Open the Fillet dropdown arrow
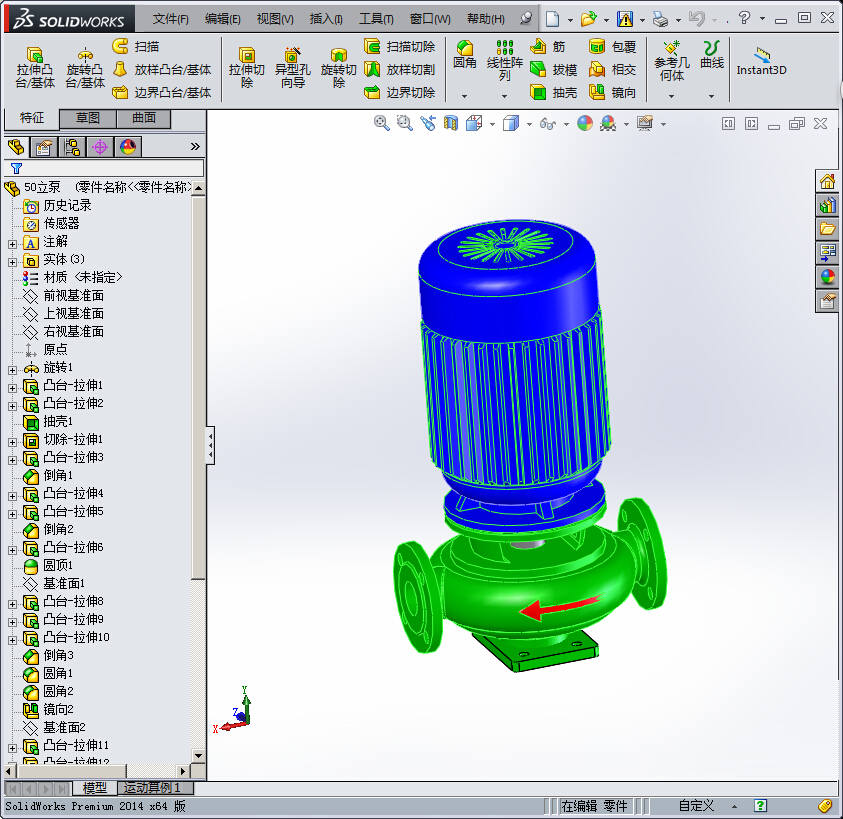843x819 pixels. click(x=465, y=96)
